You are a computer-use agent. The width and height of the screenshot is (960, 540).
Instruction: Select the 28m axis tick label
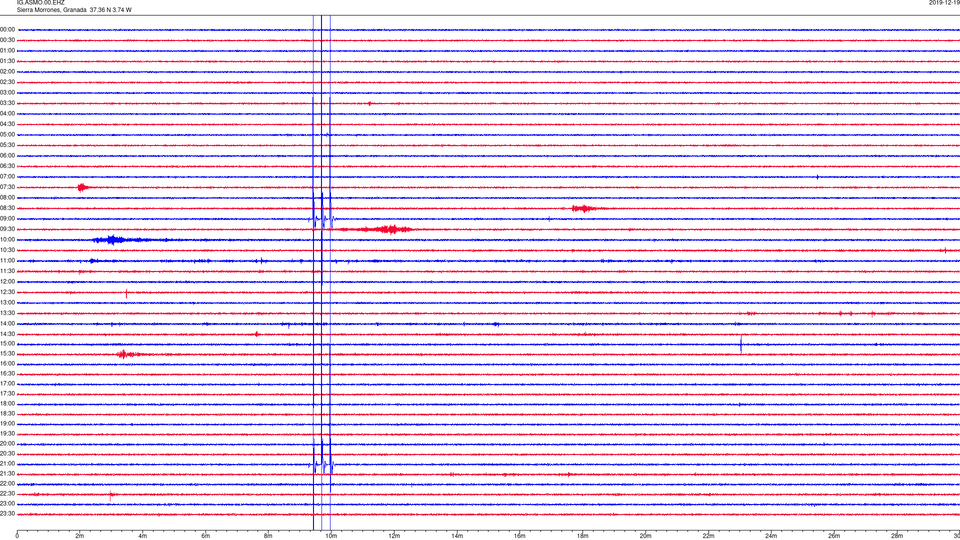coord(897,536)
